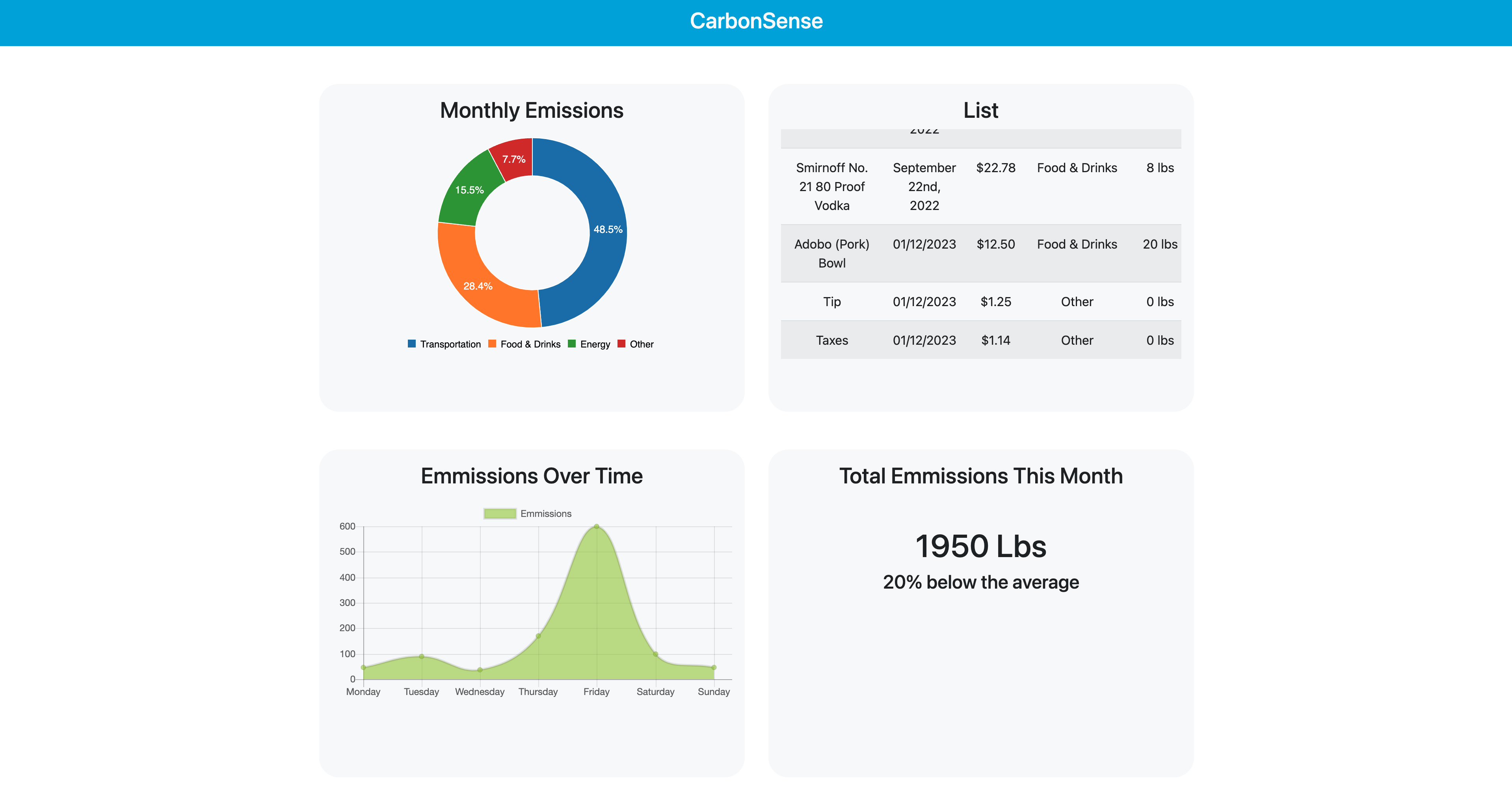Click the Tuesday data point on chart
1512x812 pixels.
tap(421, 656)
